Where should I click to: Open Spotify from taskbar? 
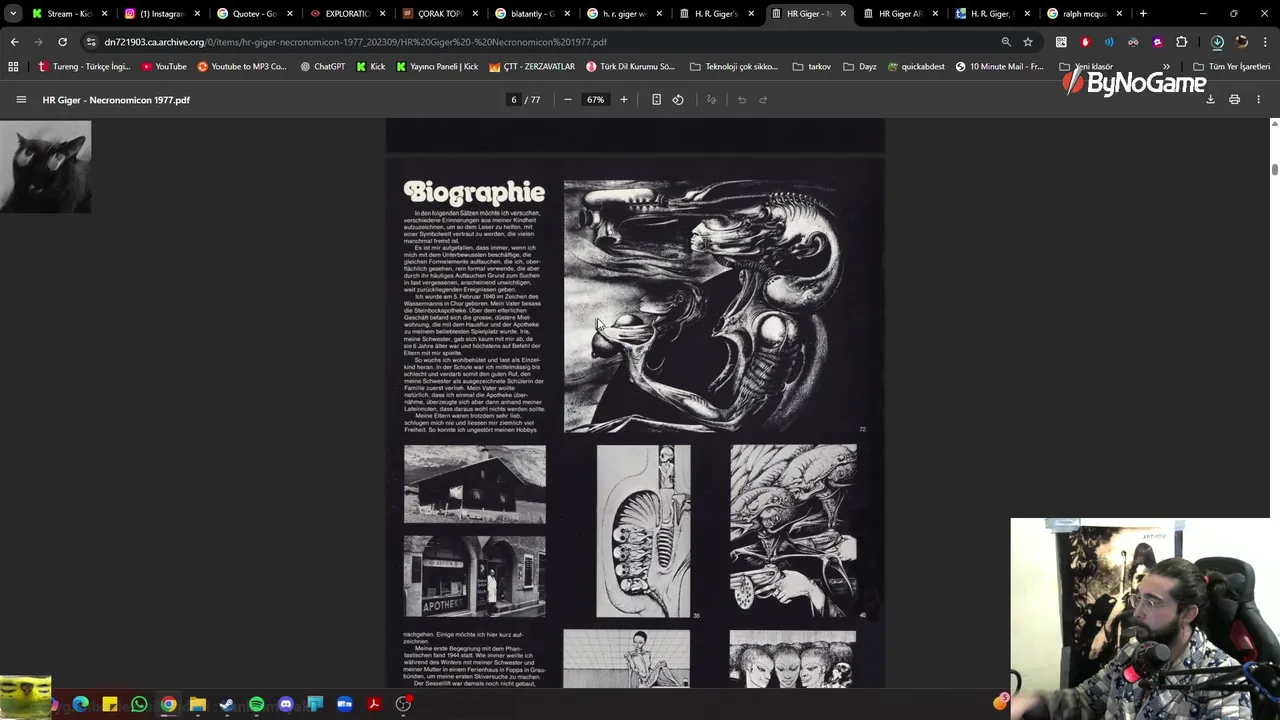(x=256, y=704)
